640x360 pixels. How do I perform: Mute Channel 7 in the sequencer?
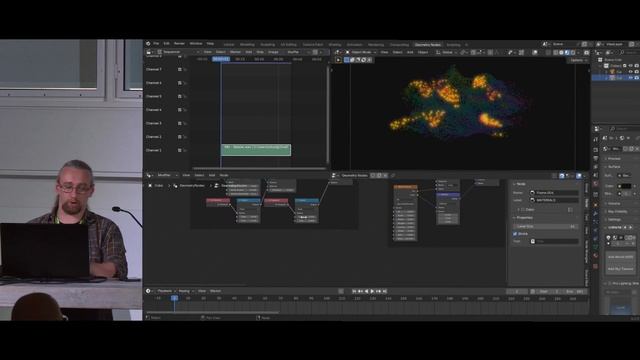180,69
